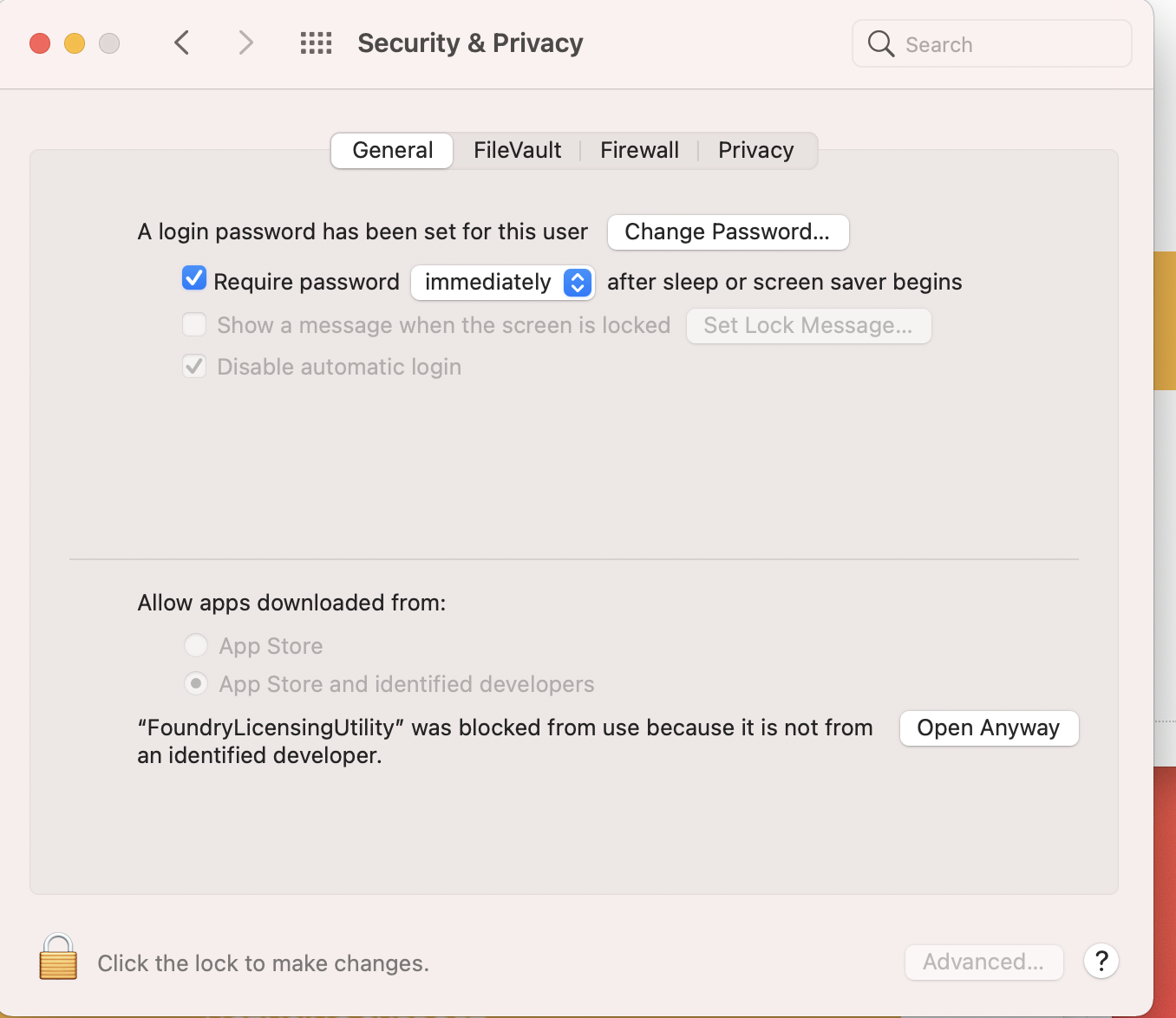Image resolution: width=1176 pixels, height=1018 pixels.
Task: Click Open Anyway for FoundryLicensingUtility
Action: (x=989, y=728)
